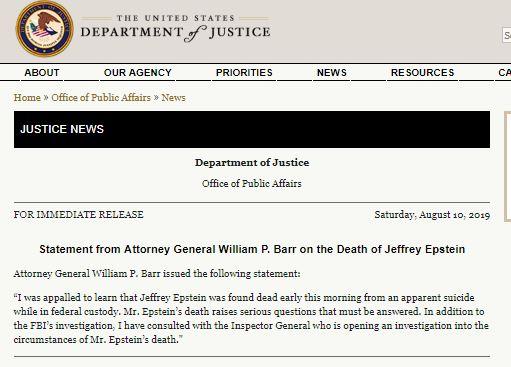Open the RESOURCES menu
The image size is (511, 367).
click(x=422, y=72)
